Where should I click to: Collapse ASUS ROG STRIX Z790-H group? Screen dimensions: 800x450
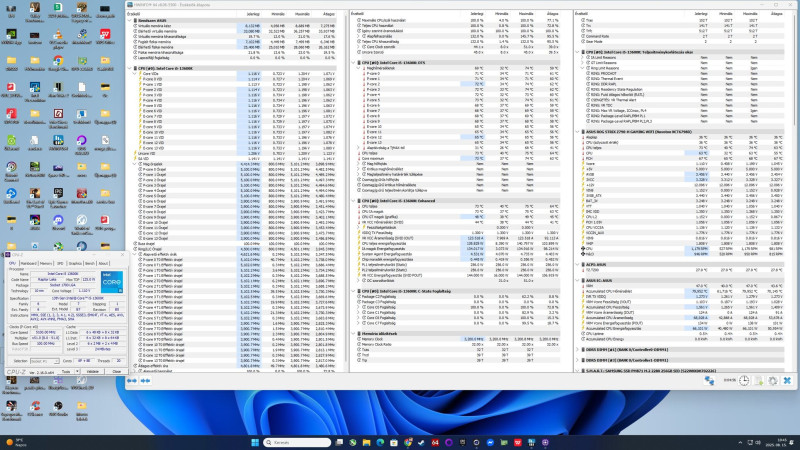point(577,132)
